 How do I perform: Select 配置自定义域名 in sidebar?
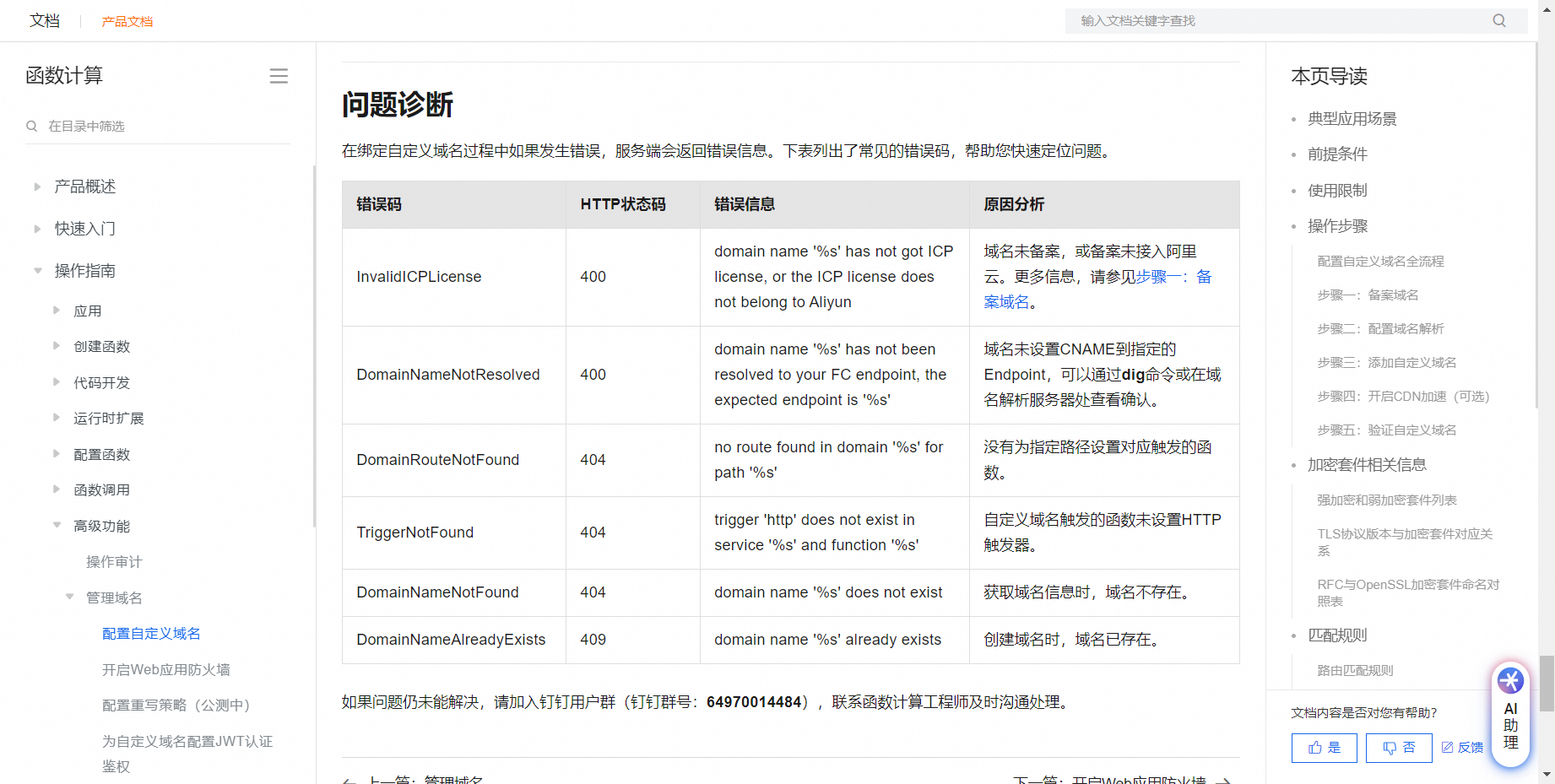pos(151,634)
